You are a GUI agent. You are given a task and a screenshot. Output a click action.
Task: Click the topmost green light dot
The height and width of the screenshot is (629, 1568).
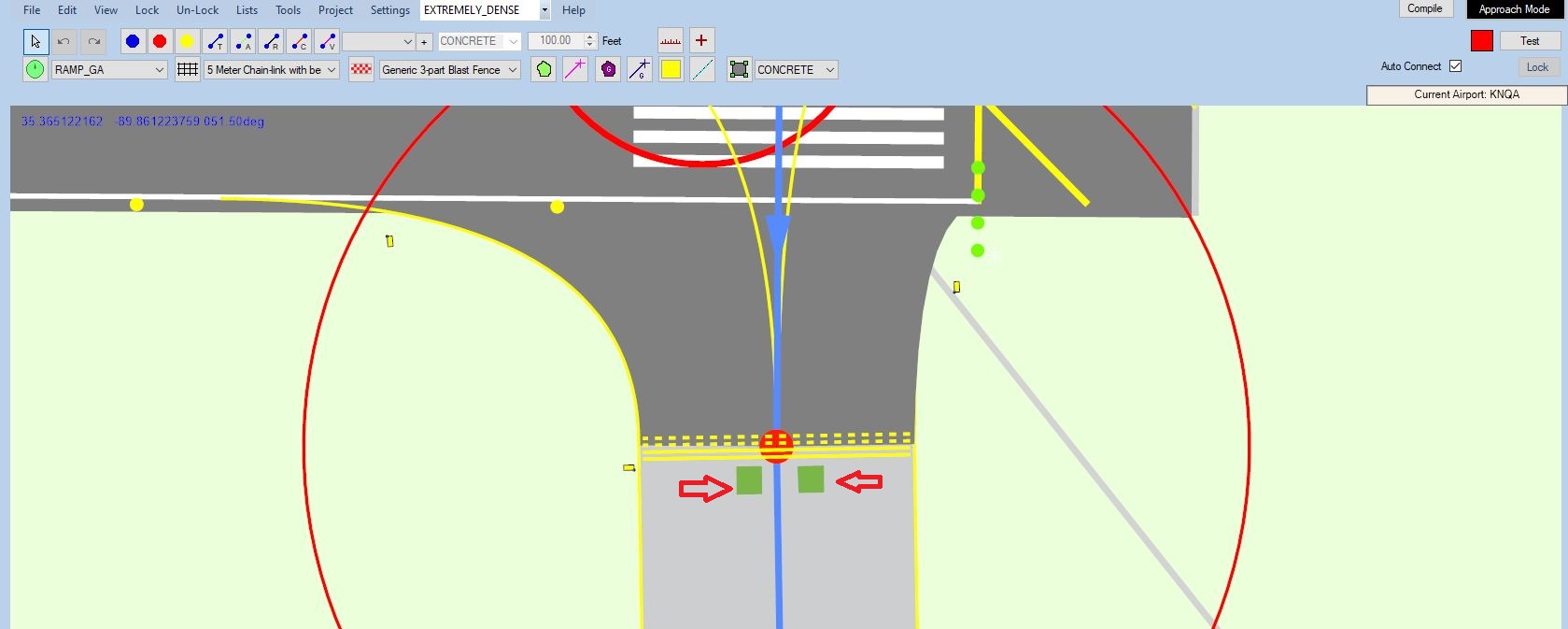click(978, 167)
